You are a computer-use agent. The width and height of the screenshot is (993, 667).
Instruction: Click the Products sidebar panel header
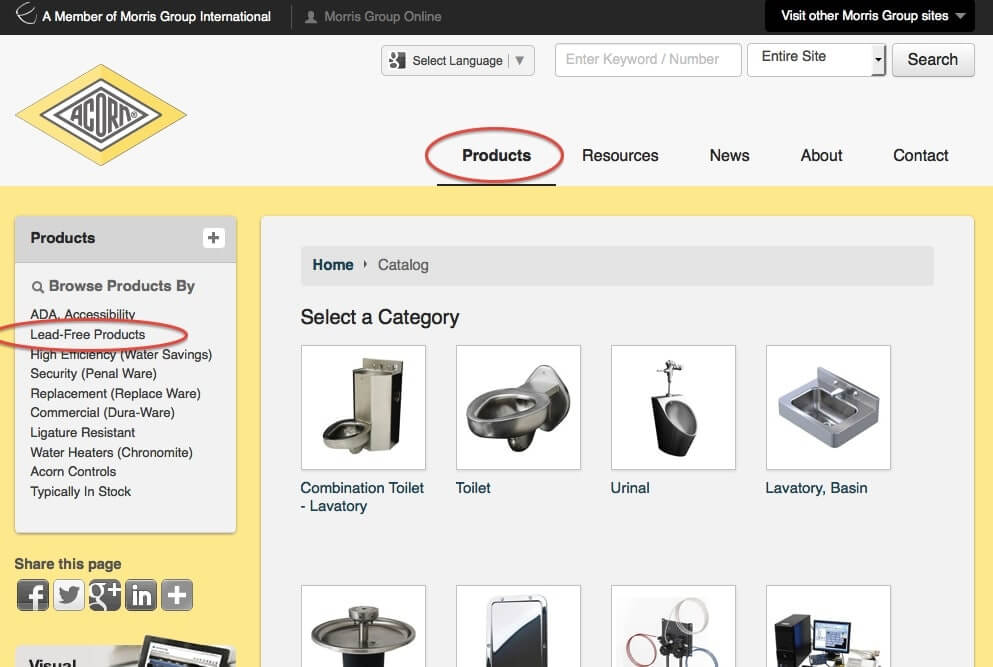point(125,238)
